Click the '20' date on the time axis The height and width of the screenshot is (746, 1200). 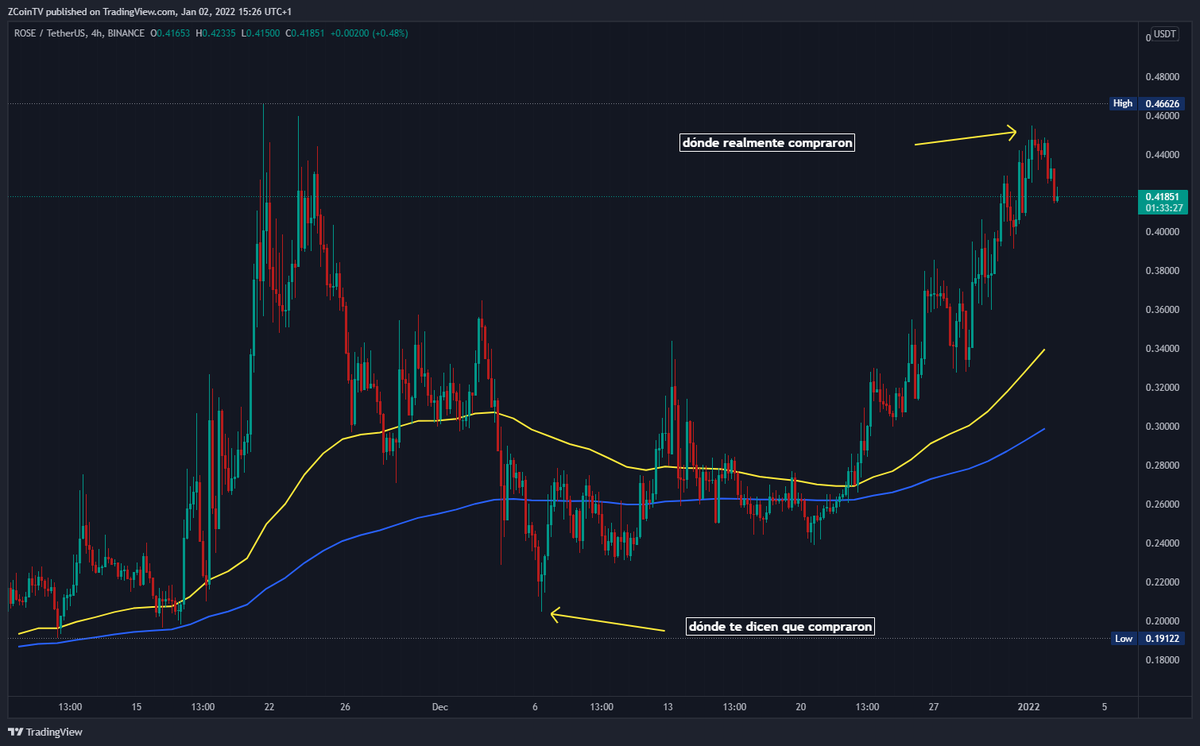tap(800, 707)
